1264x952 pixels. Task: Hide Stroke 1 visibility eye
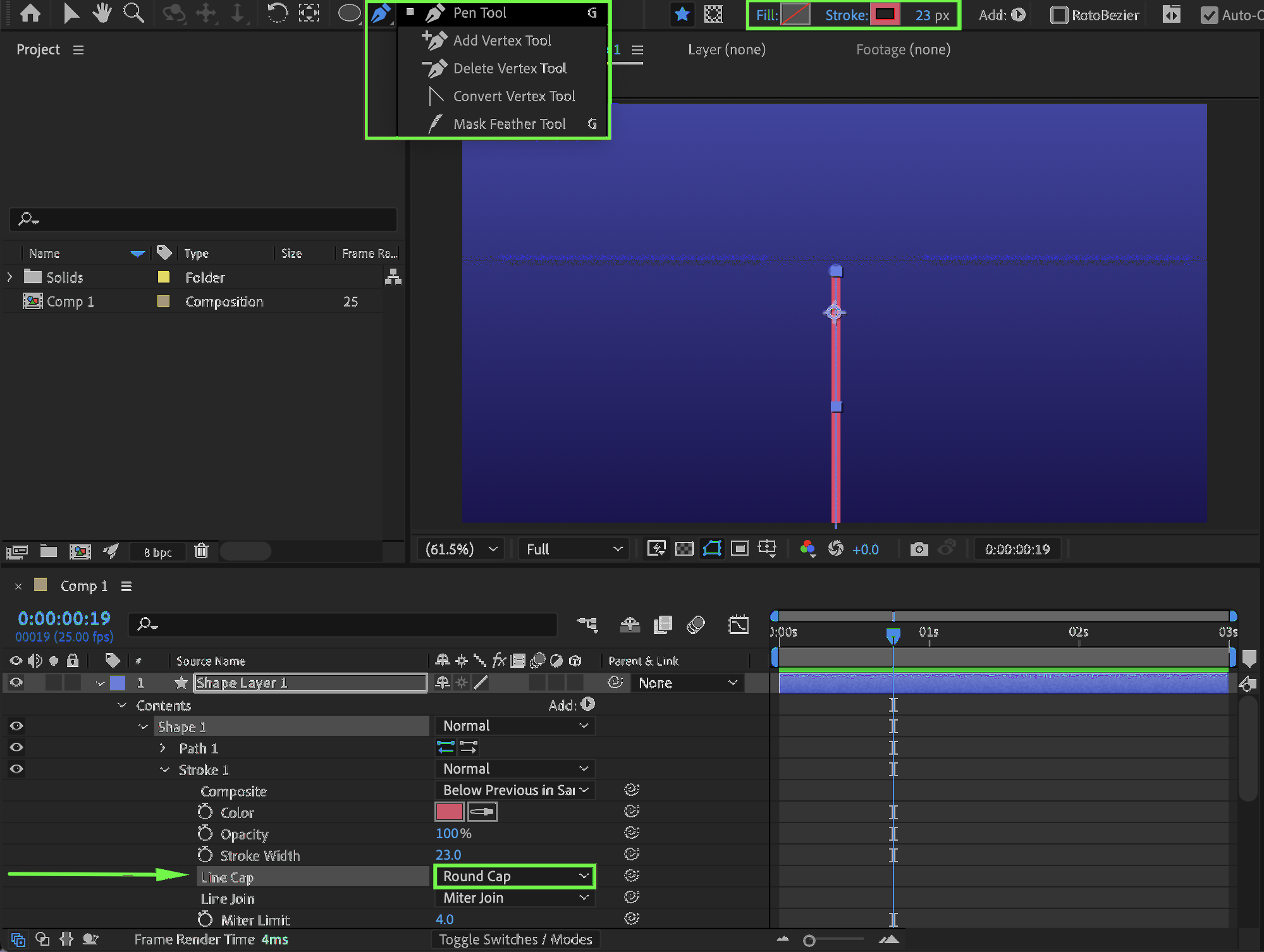[16, 769]
